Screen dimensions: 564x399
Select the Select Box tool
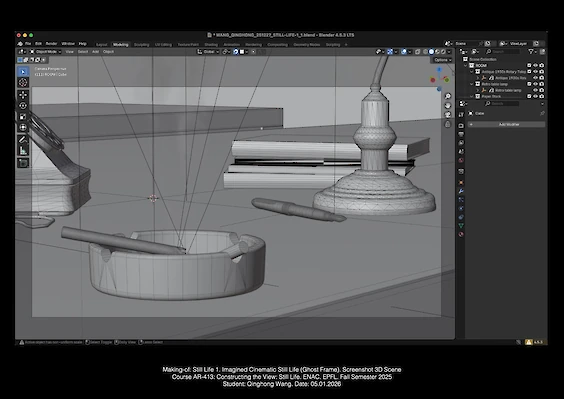[23, 72]
